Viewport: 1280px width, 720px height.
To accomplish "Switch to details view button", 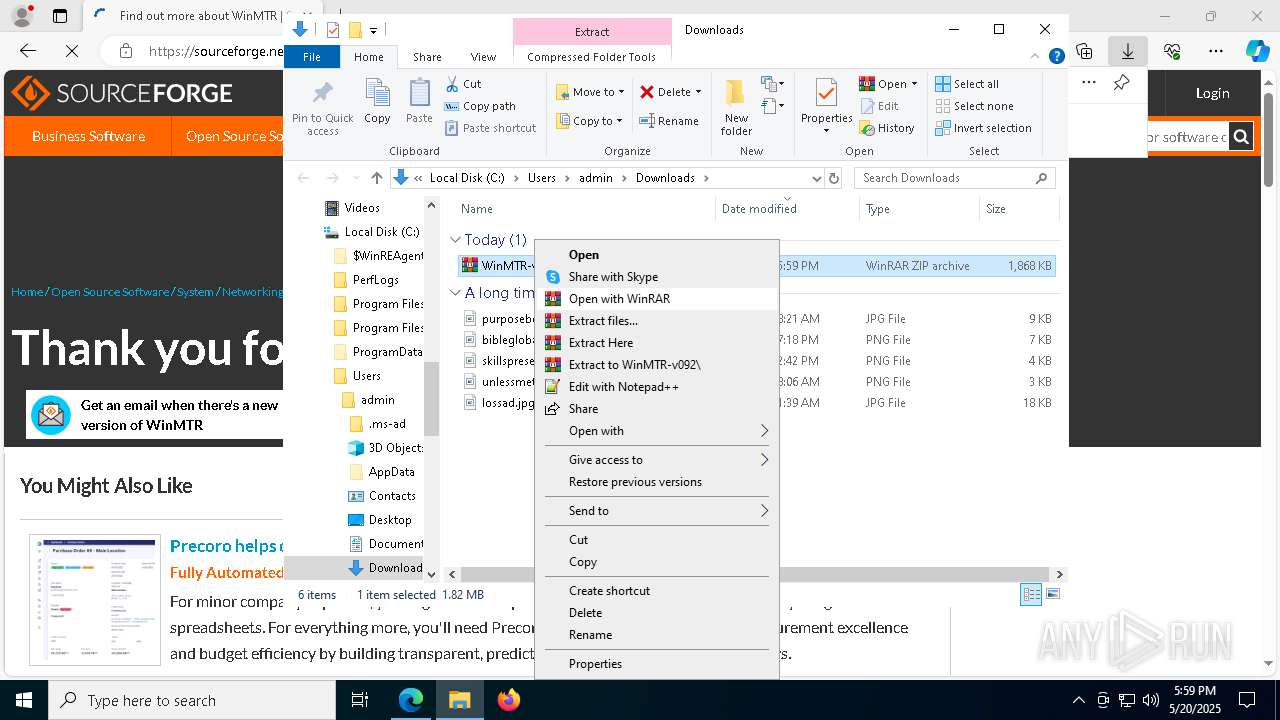I will (x=1031, y=594).
